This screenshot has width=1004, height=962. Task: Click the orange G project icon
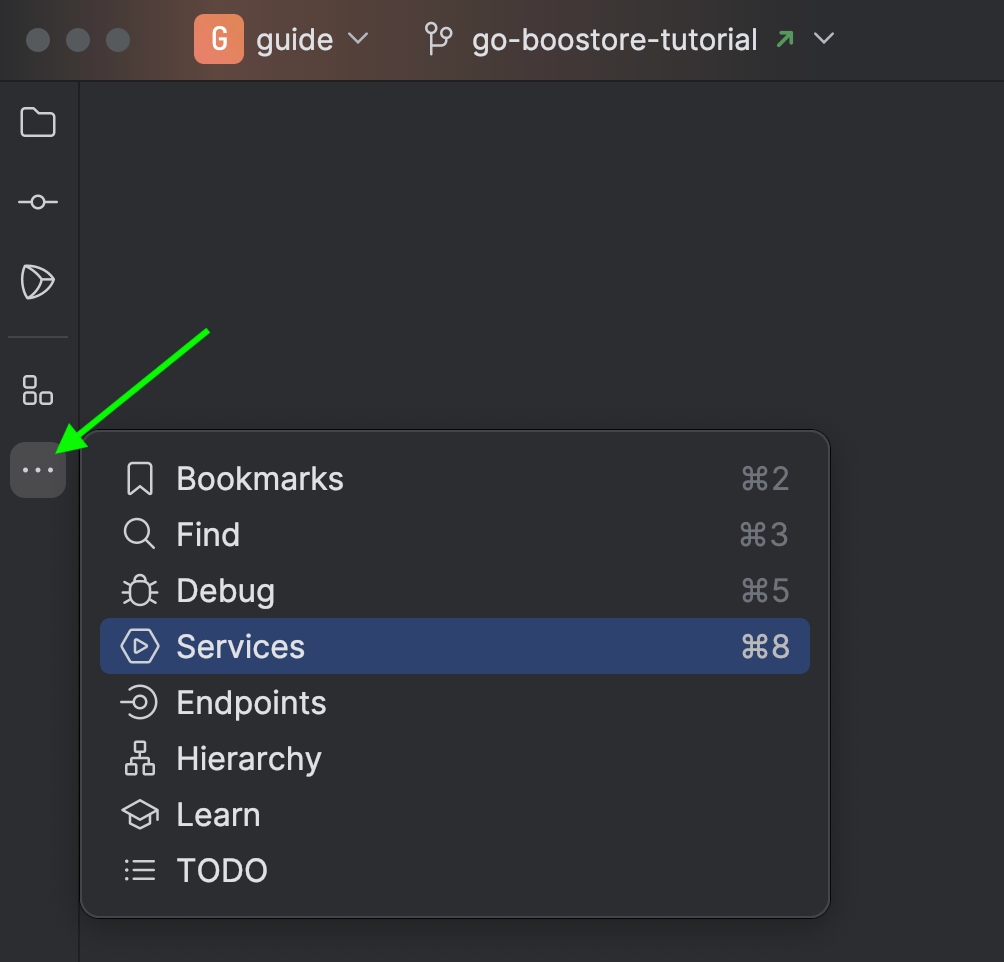(x=218, y=40)
